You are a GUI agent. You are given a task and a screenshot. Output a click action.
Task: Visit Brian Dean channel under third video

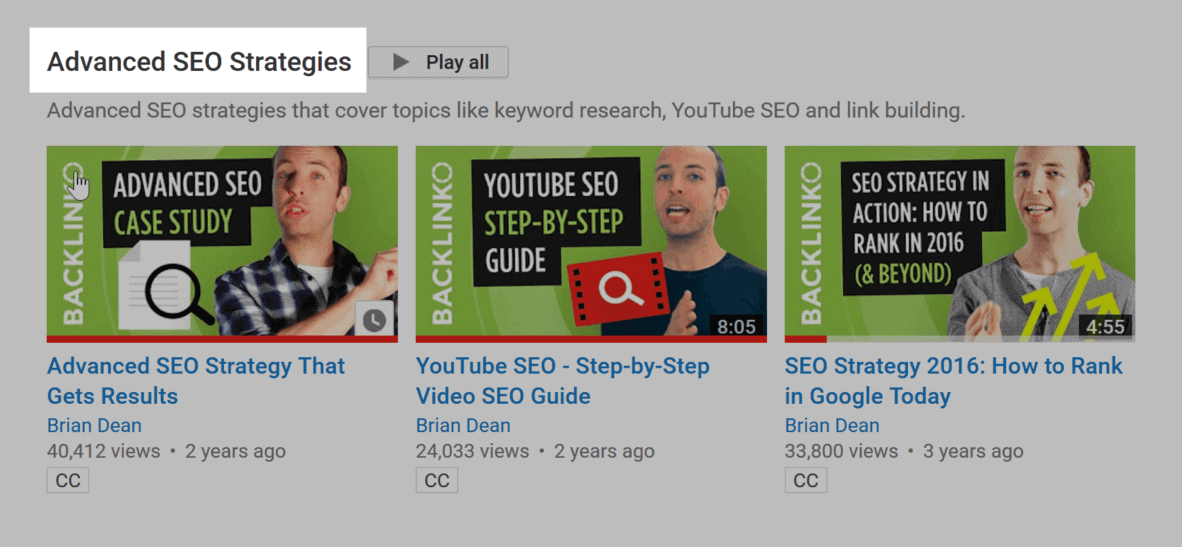coord(832,425)
